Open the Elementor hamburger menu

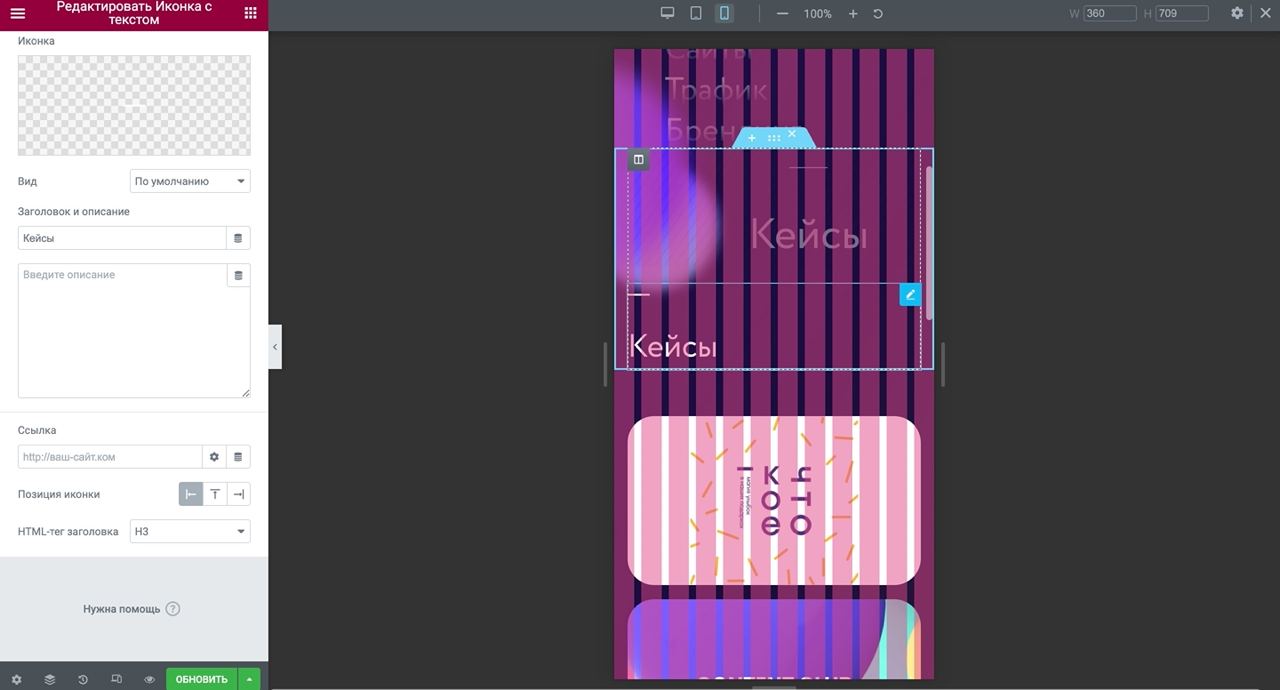click(17, 13)
